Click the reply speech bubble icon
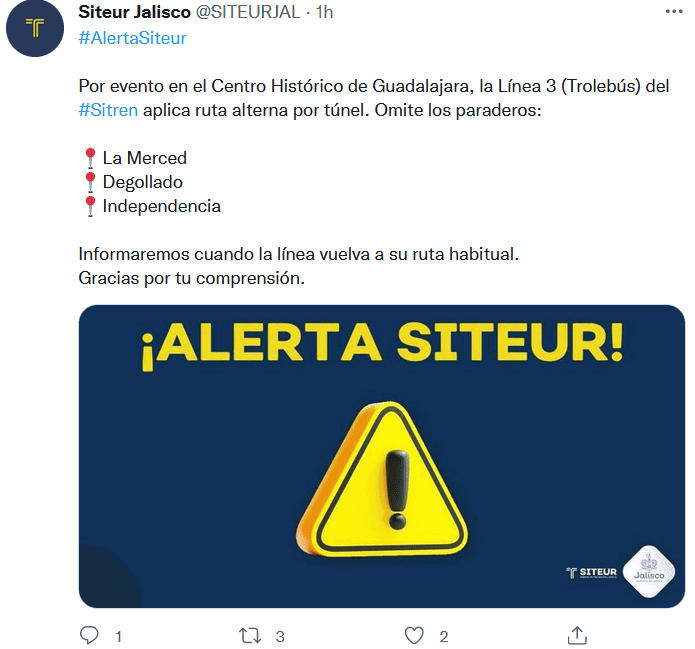Screen dimensions: 695x649 89,635
